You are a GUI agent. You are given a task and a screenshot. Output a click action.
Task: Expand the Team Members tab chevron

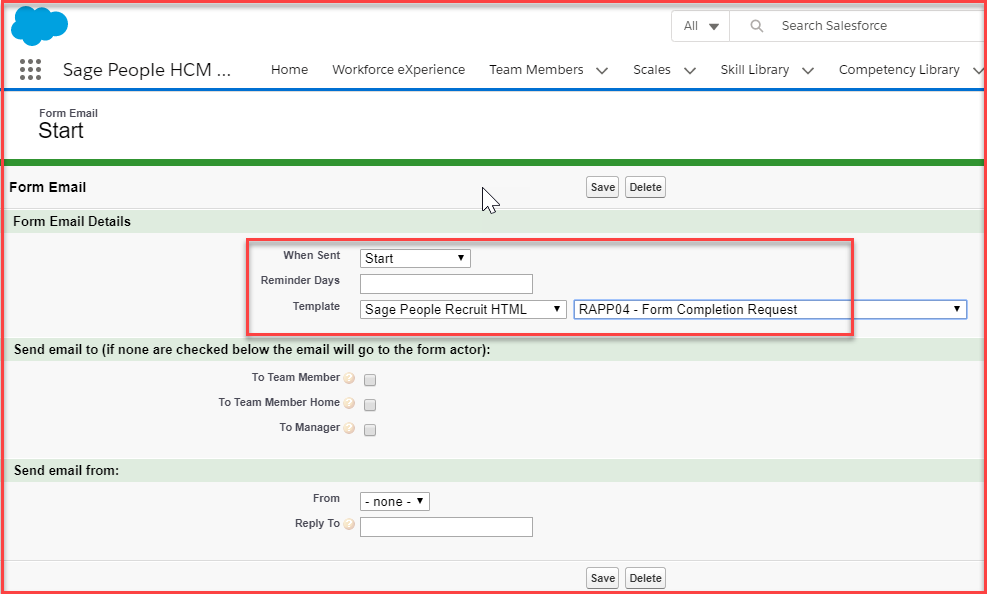[x=601, y=71]
